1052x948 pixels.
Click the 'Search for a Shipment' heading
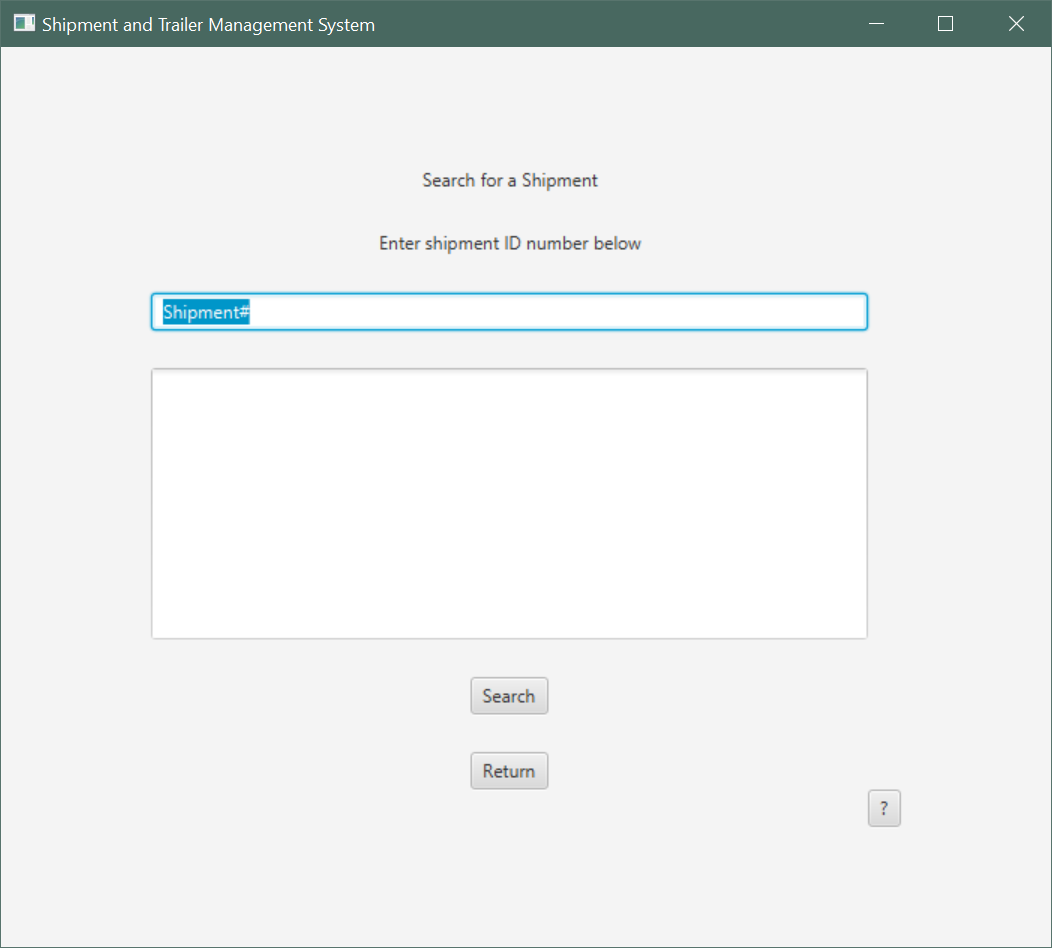point(509,180)
